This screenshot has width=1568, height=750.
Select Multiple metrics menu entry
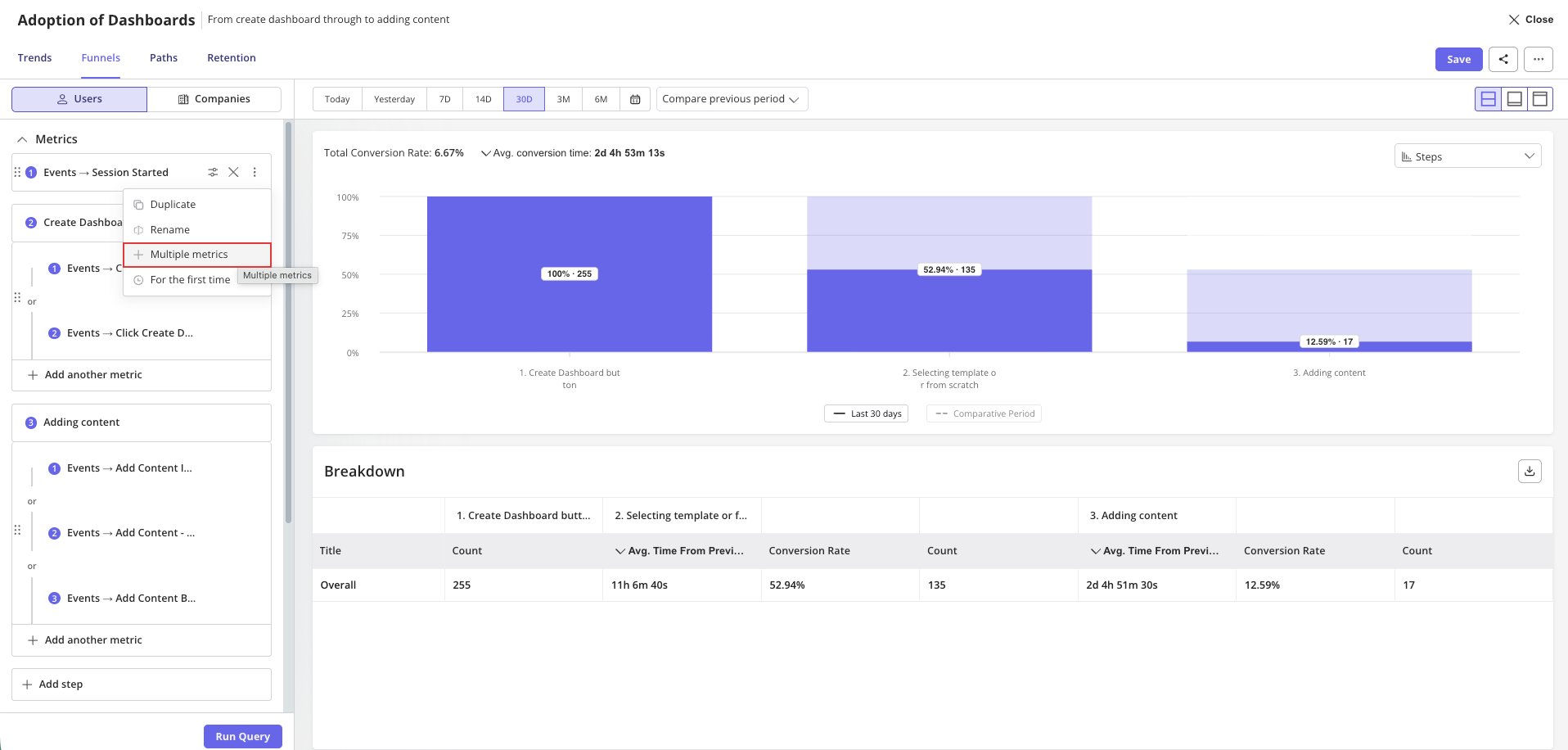tap(196, 255)
